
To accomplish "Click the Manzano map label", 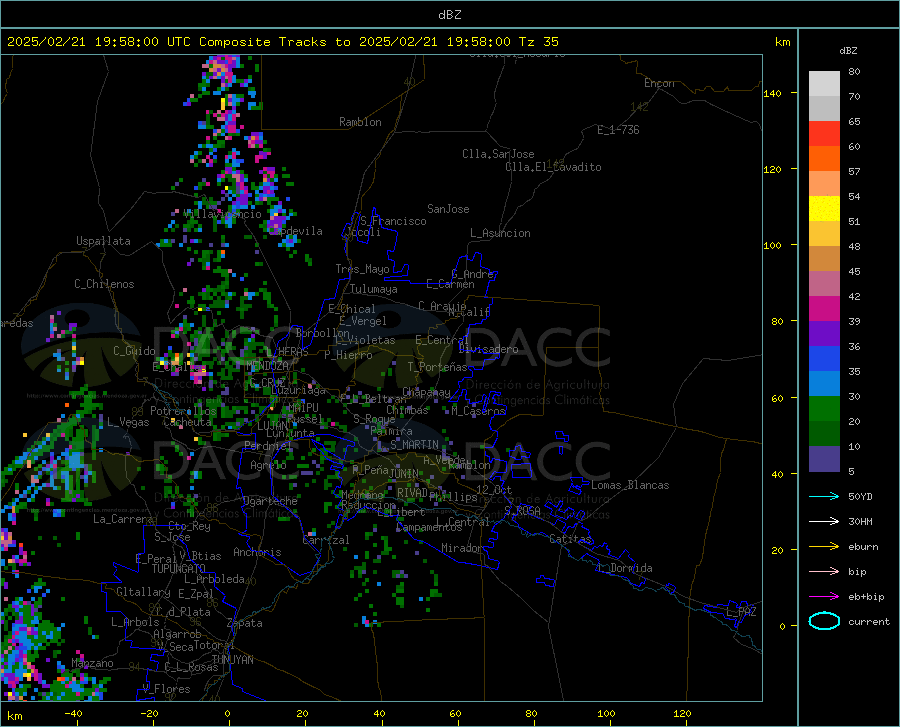I will (x=92, y=663).
